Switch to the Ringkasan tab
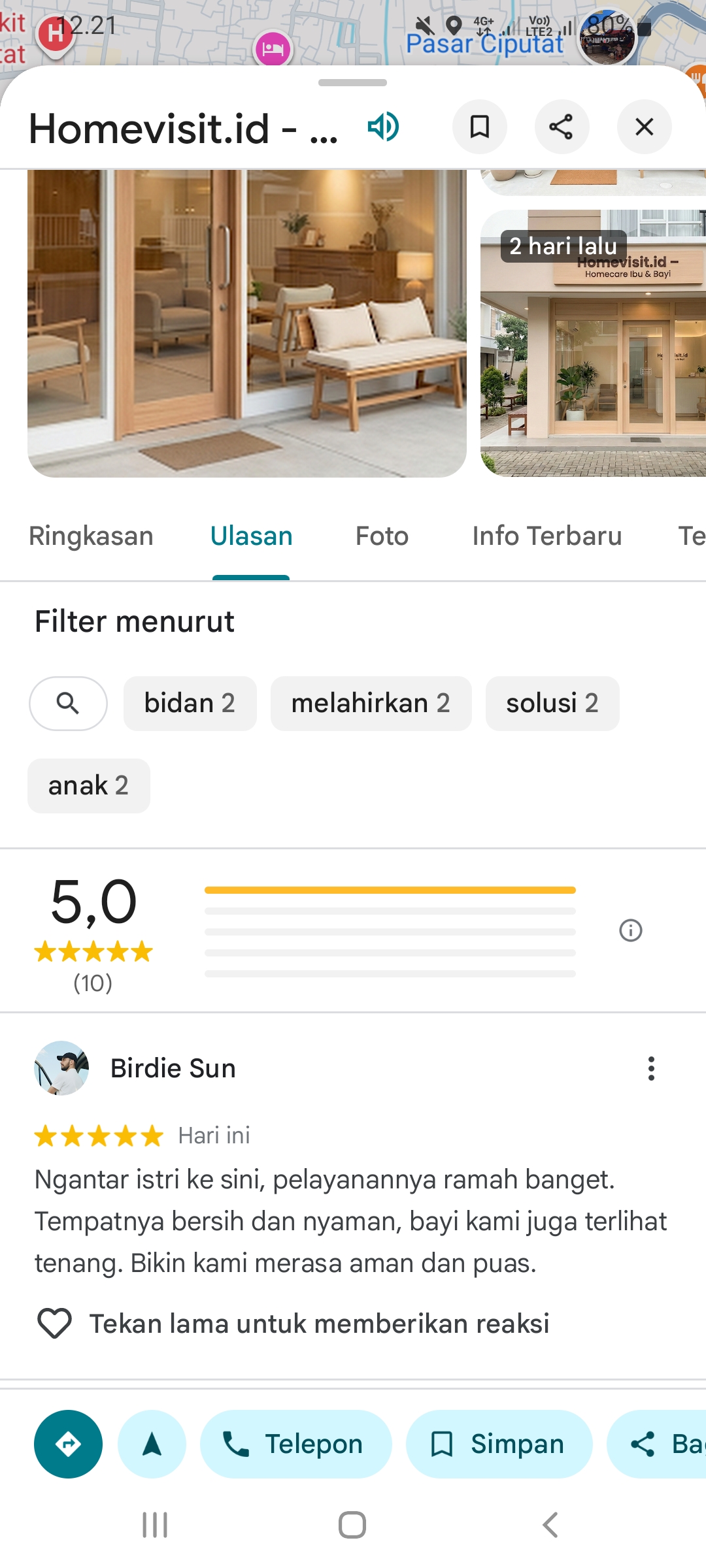 pos(92,536)
